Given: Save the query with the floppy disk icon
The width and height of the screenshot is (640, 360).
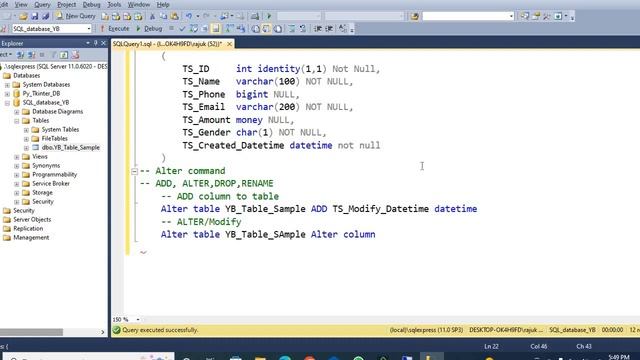Looking at the screenshot, I should pyautogui.click(x=34, y=16).
